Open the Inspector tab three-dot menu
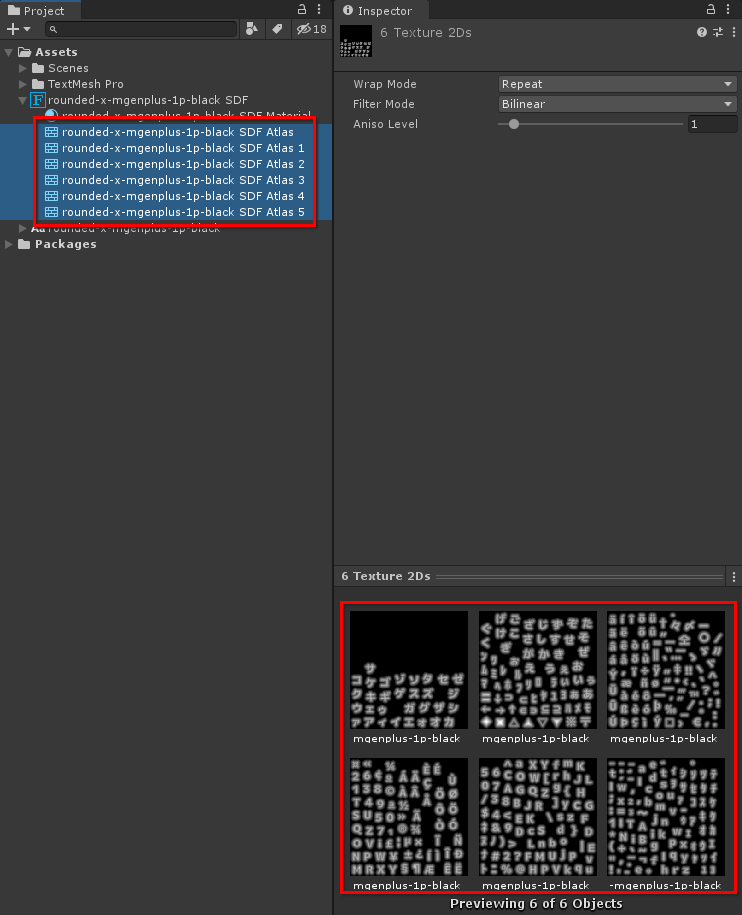The width and height of the screenshot is (742, 915). (728, 9)
